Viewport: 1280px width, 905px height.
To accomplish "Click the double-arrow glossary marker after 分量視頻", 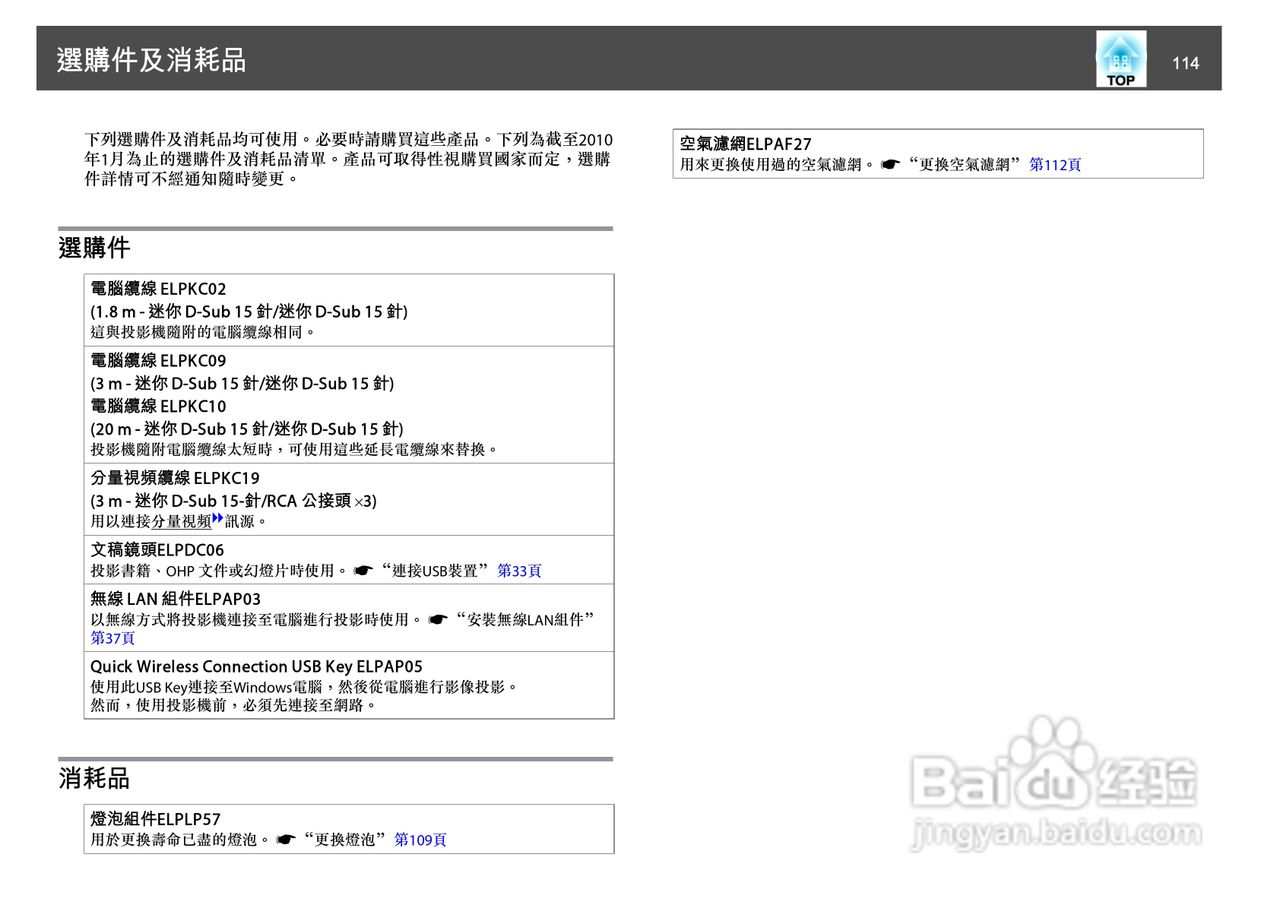I will [216, 518].
